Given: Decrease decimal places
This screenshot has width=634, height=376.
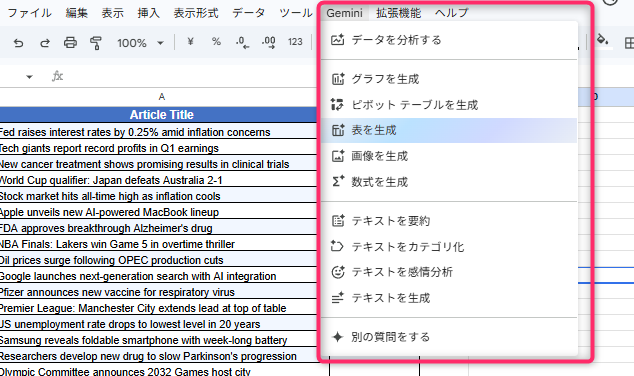Looking at the screenshot, I should coord(242,42).
